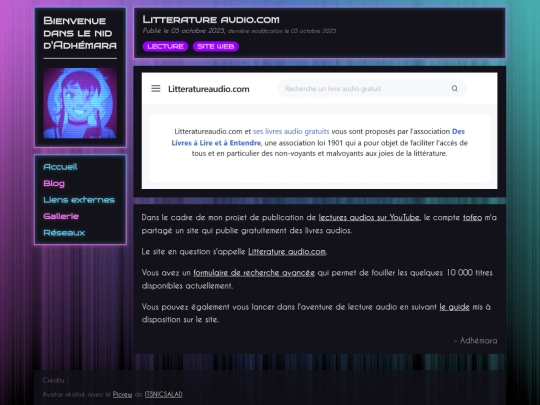This screenshot has width=540, height=405.
Task: Click the 'Bienvenue dans le nid d'Adhémara' heading
Action: [80, 33]
